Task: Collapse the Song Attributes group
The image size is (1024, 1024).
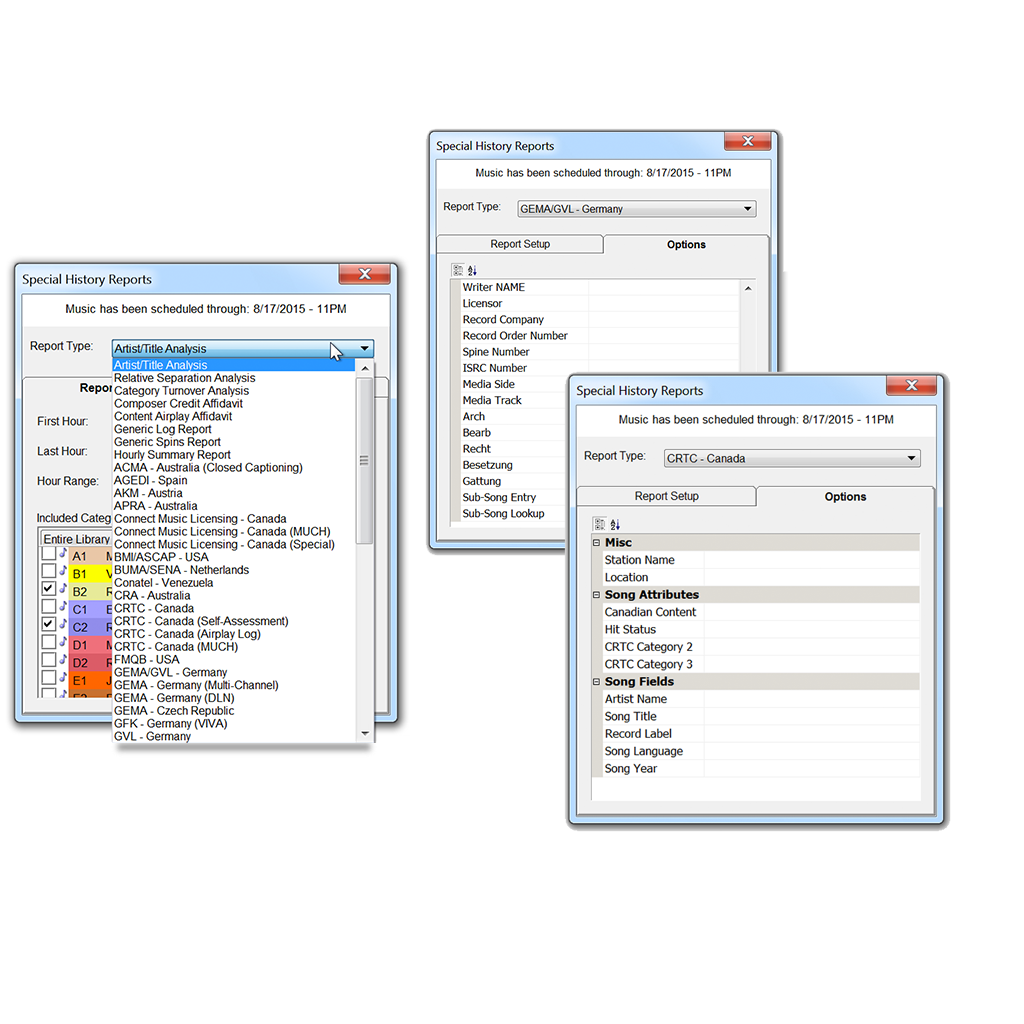Action: click(x=597, y=595)
